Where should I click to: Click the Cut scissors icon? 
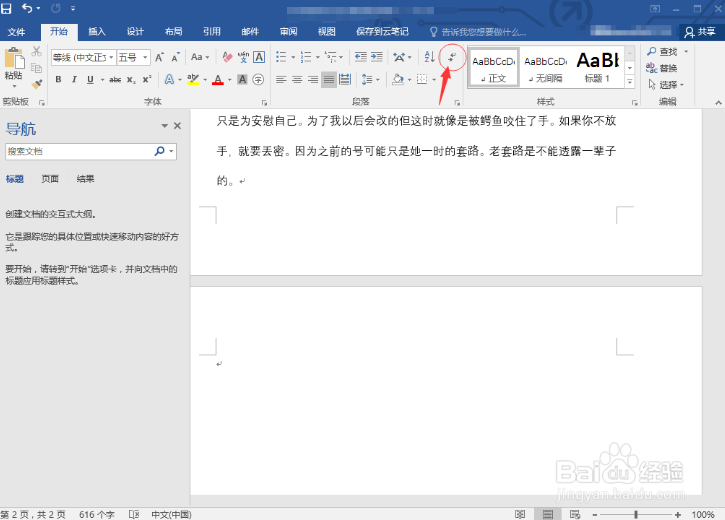[37, 51]
